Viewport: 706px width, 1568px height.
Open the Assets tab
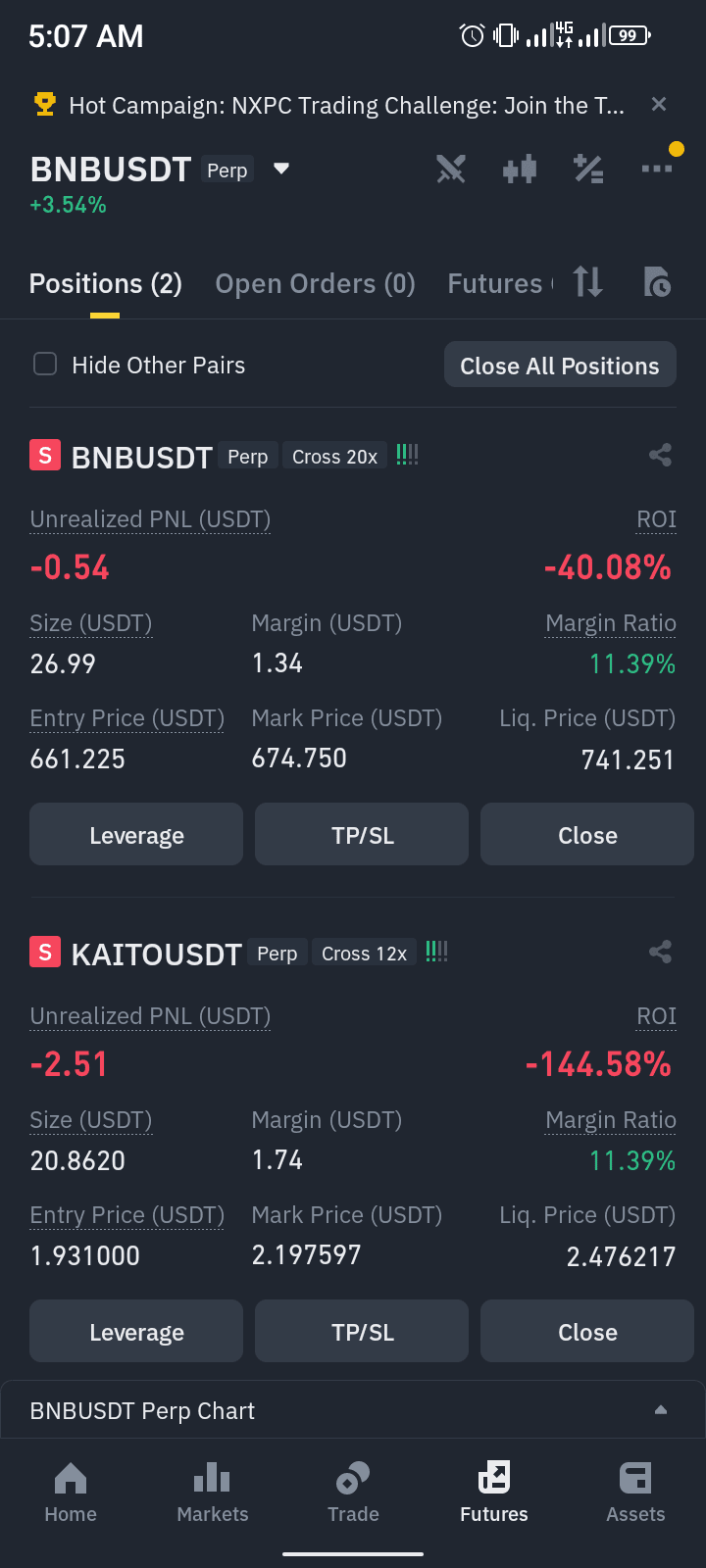click(x=635, y=1493)
